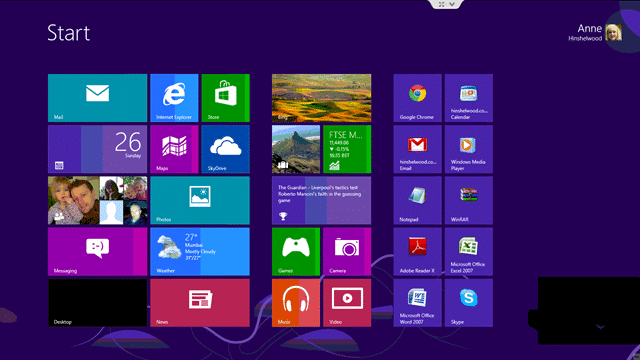This screenshot has width=640, height=360.
Task: Launch Windows Media Player
Action: pos(469,149)
